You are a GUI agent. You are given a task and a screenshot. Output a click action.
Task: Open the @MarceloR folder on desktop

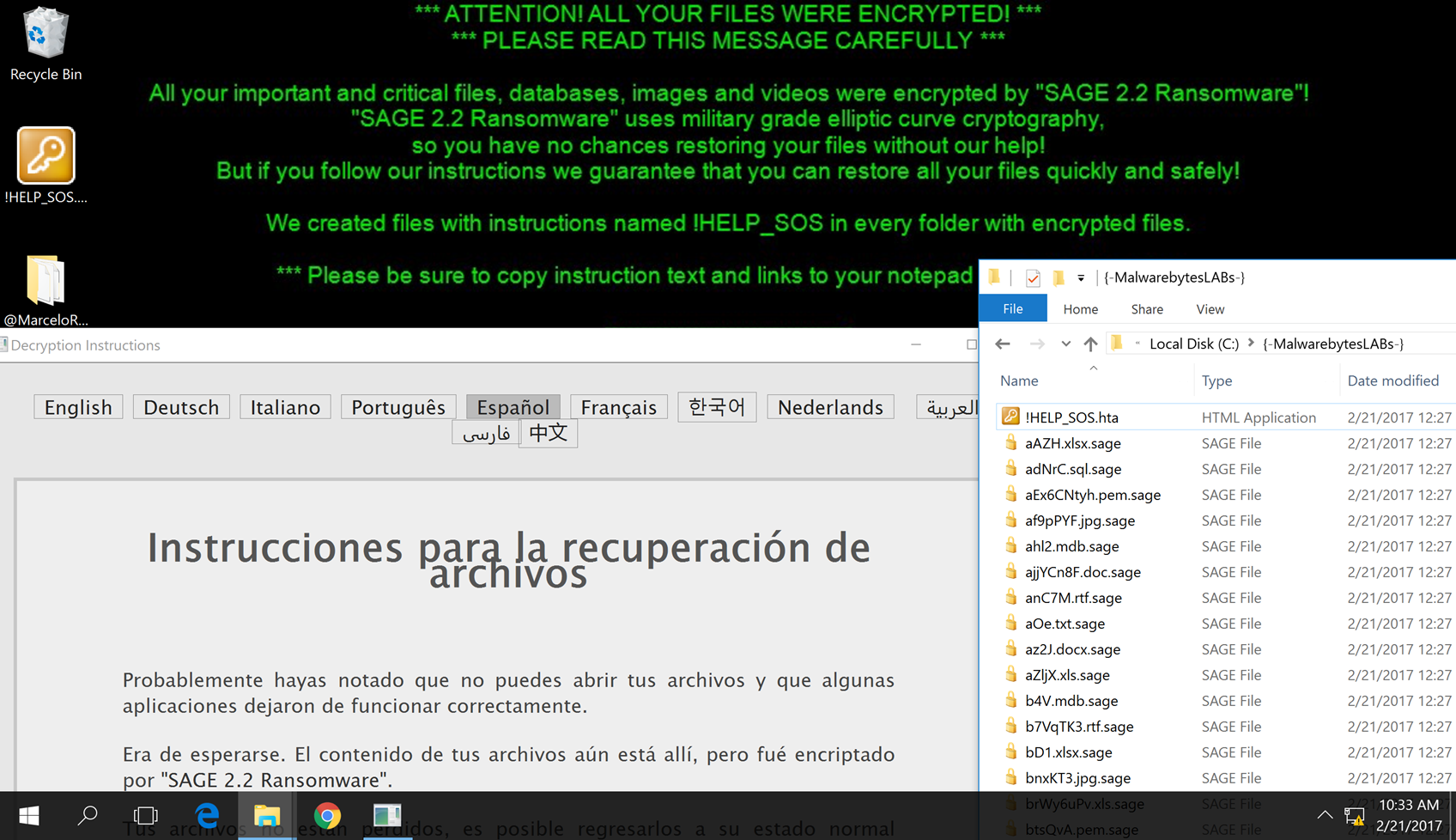click(45, 290)
